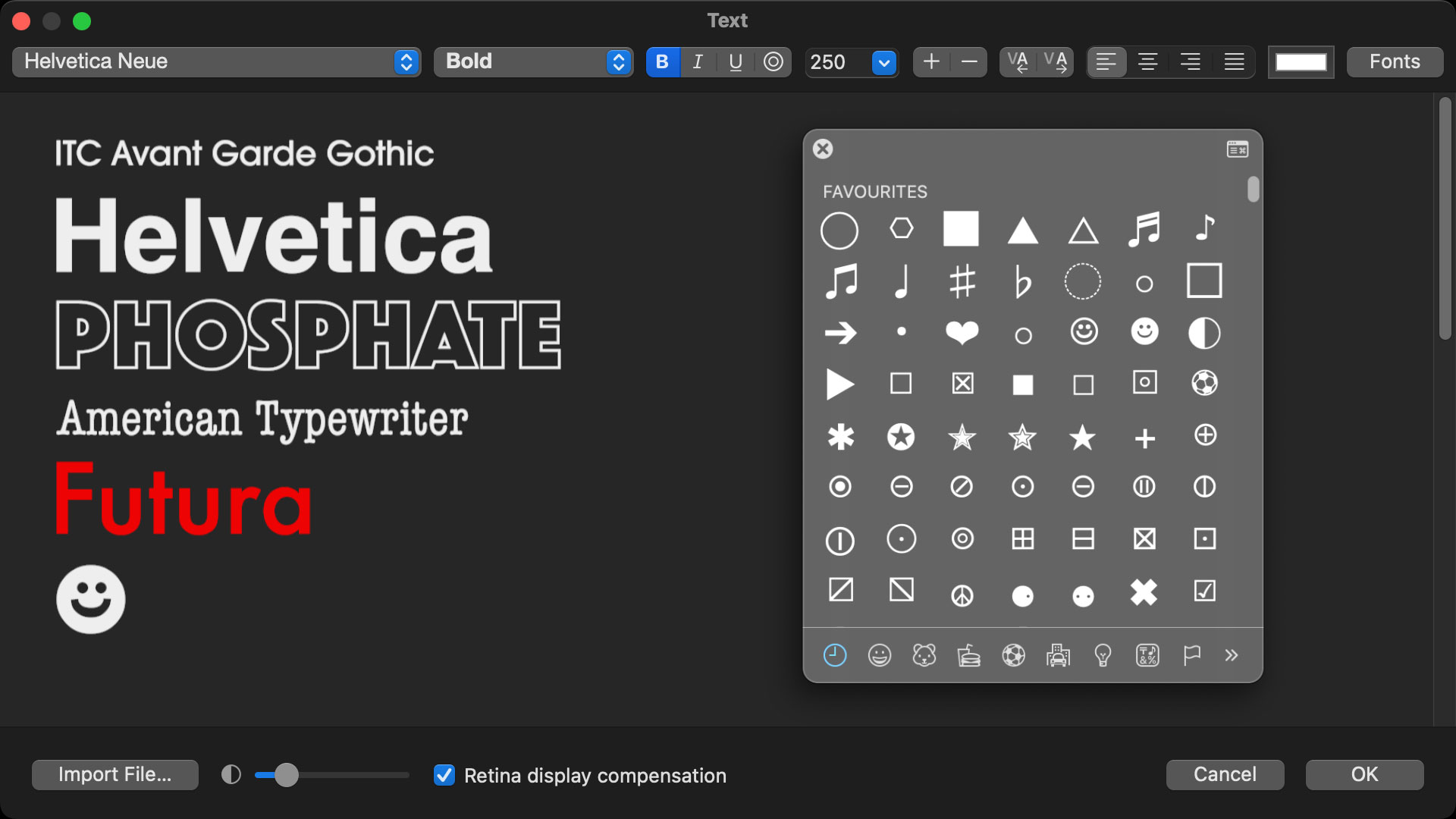Close the character viewer popup

[823, 149]
